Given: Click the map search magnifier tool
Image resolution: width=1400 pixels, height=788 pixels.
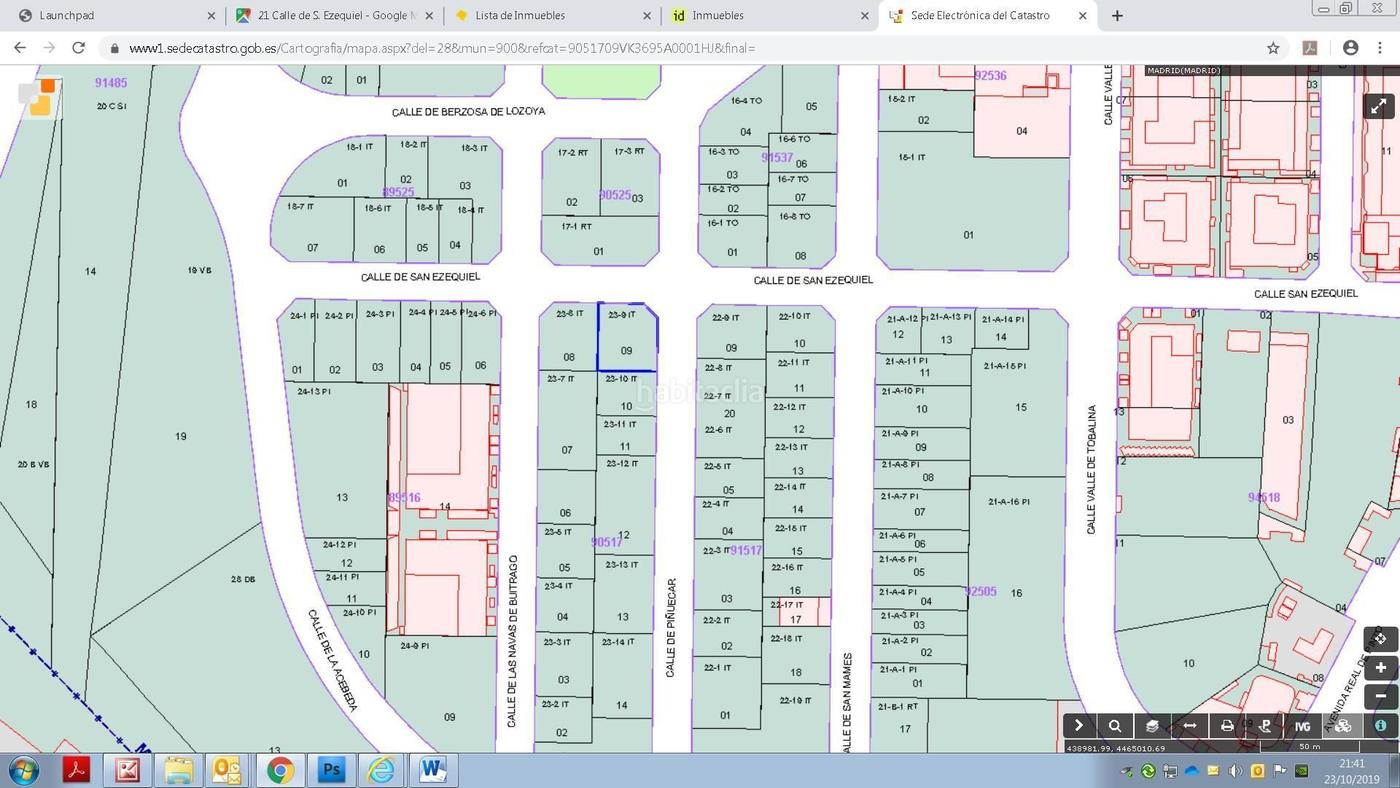Looking at the screenshot, I should coord(1115,726).
